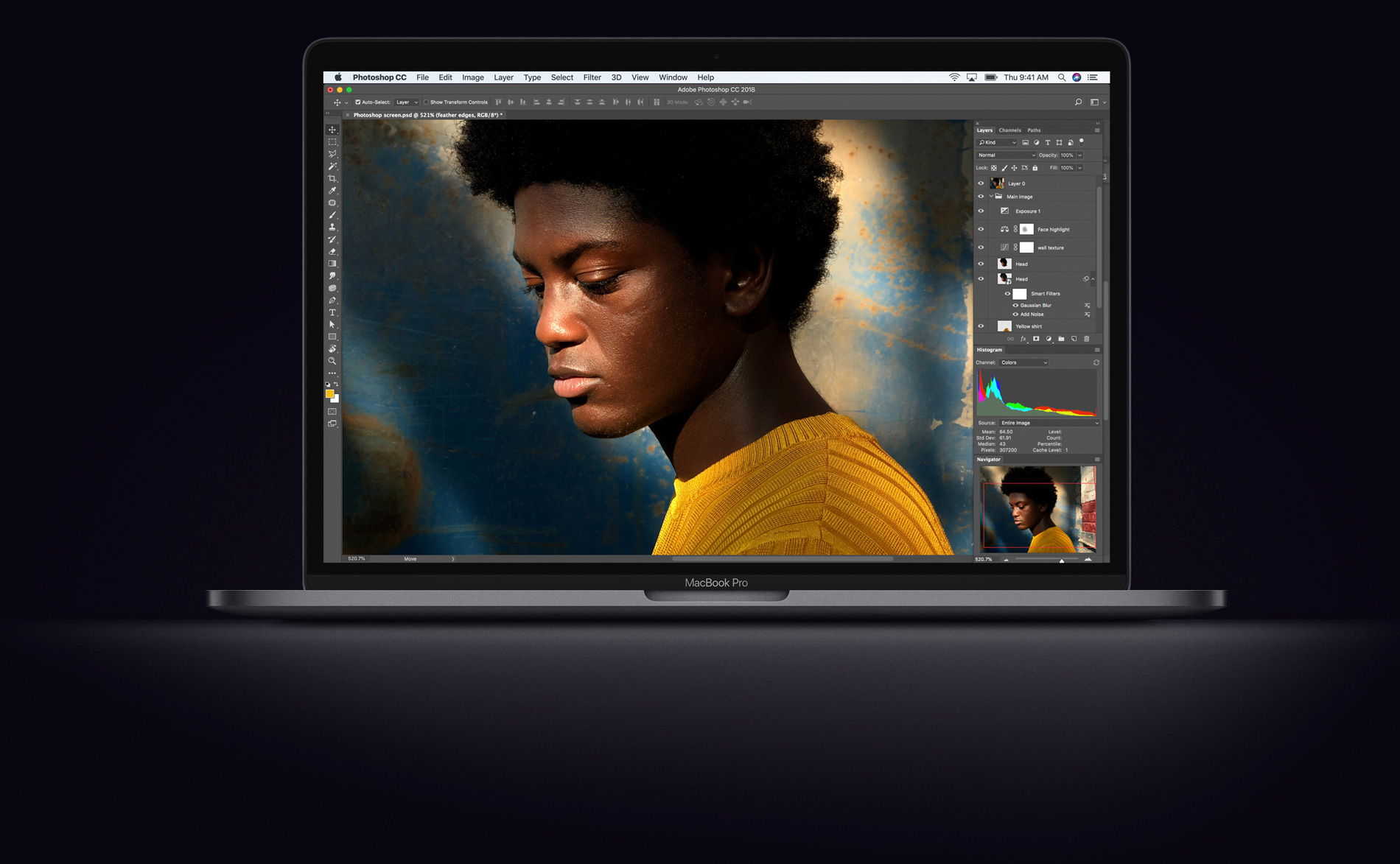Uncheck the Auto-Select checkbox
Image resolution: width=1400 pixels, height=864 pixels.
click(358, 102)
